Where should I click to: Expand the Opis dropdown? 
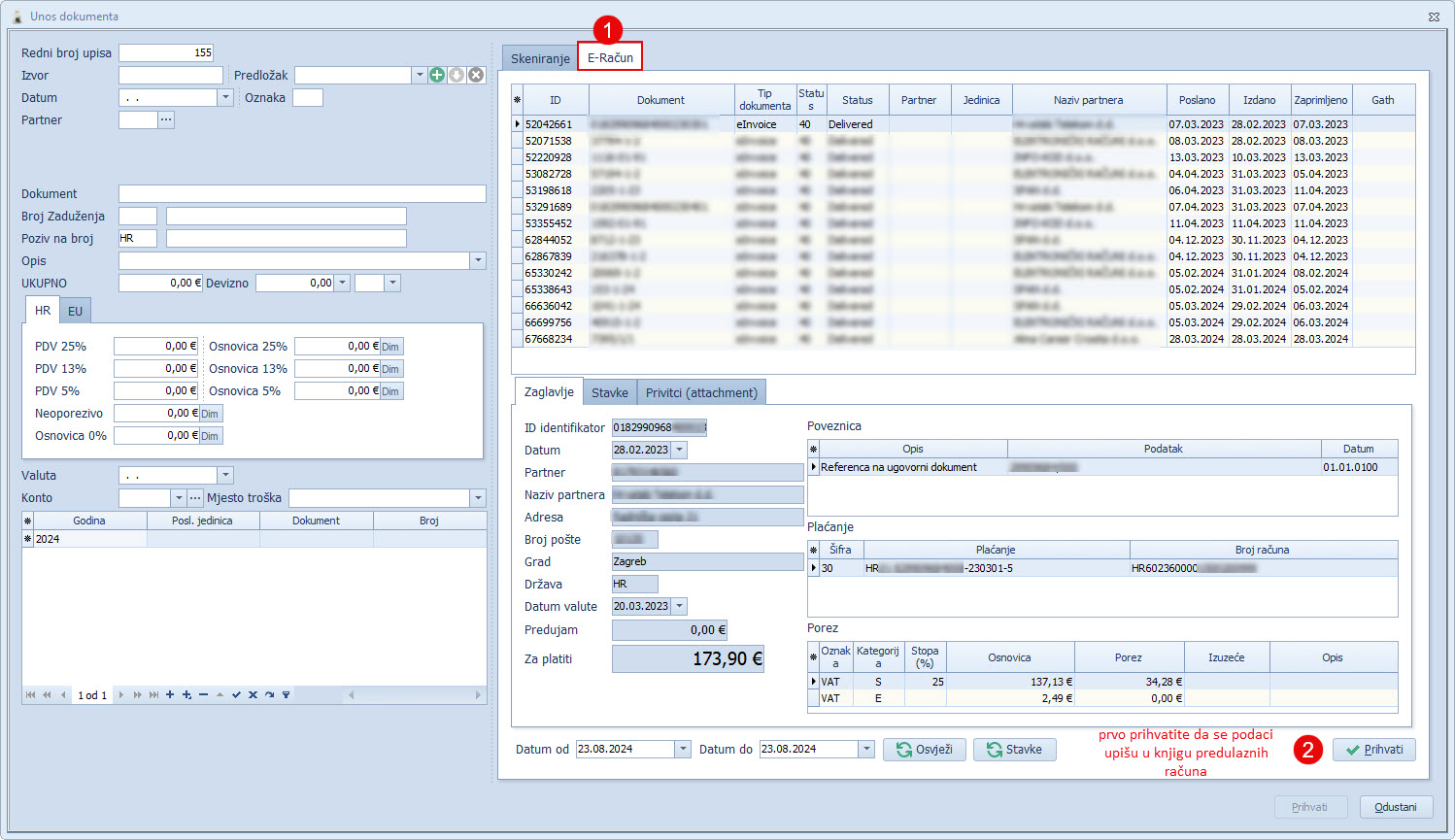pos(477,261)
